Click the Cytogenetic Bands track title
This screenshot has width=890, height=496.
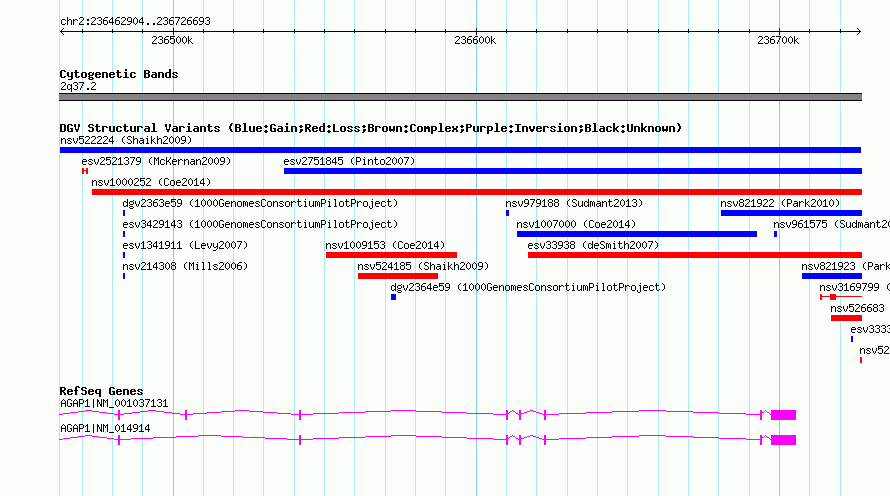pyautogui.click(x=119, y=74)
